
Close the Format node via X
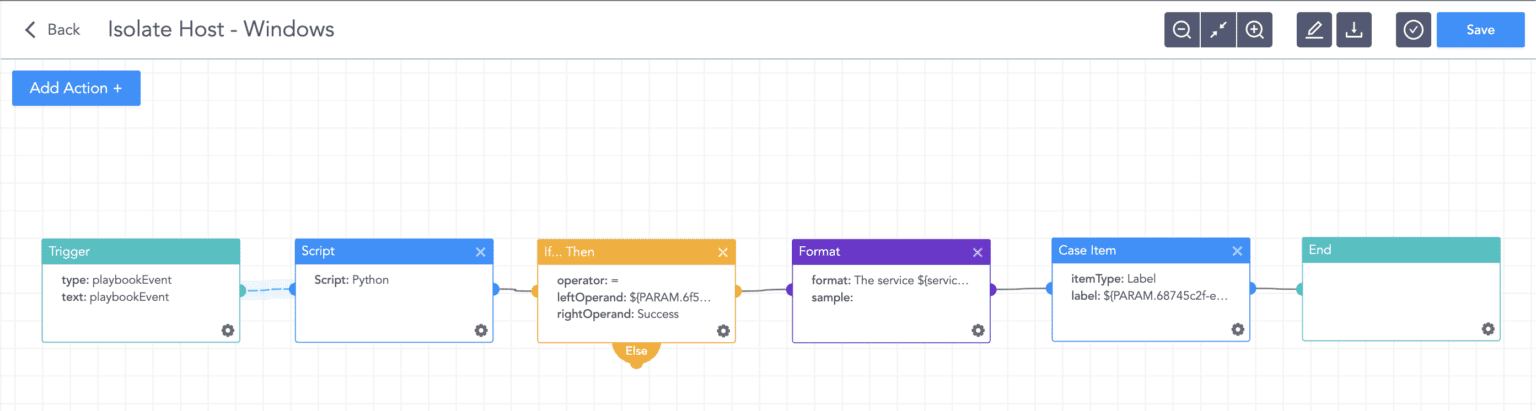pos(978,253)
